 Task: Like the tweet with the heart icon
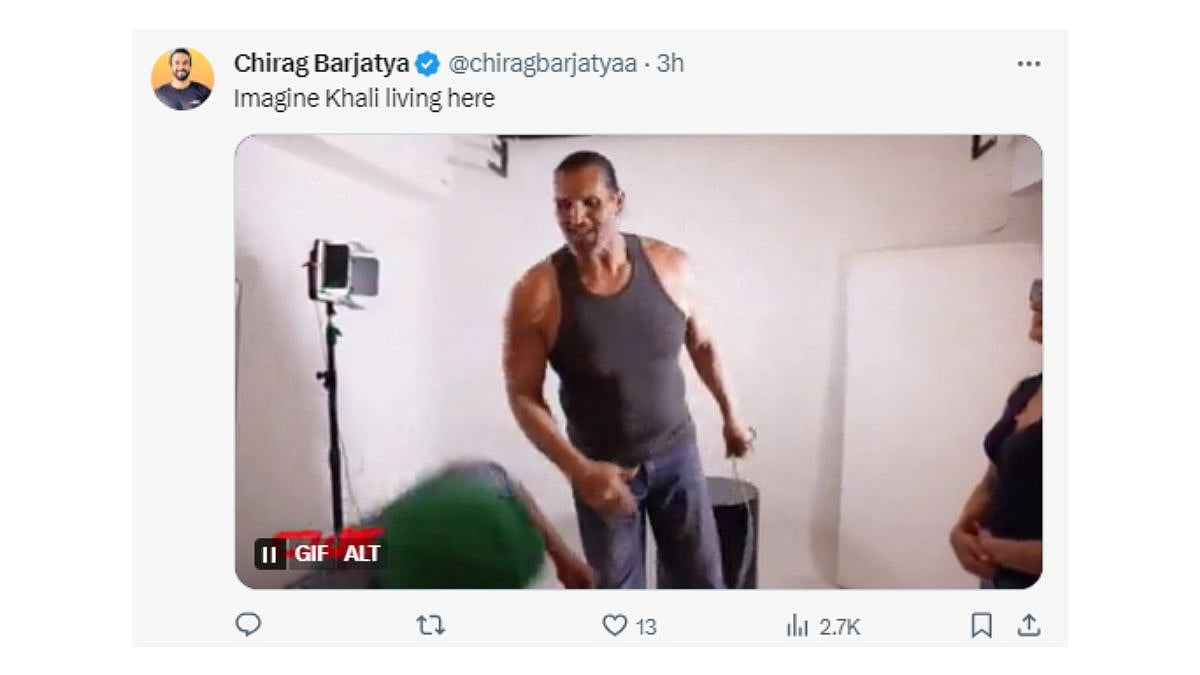[x=614, y=625]
